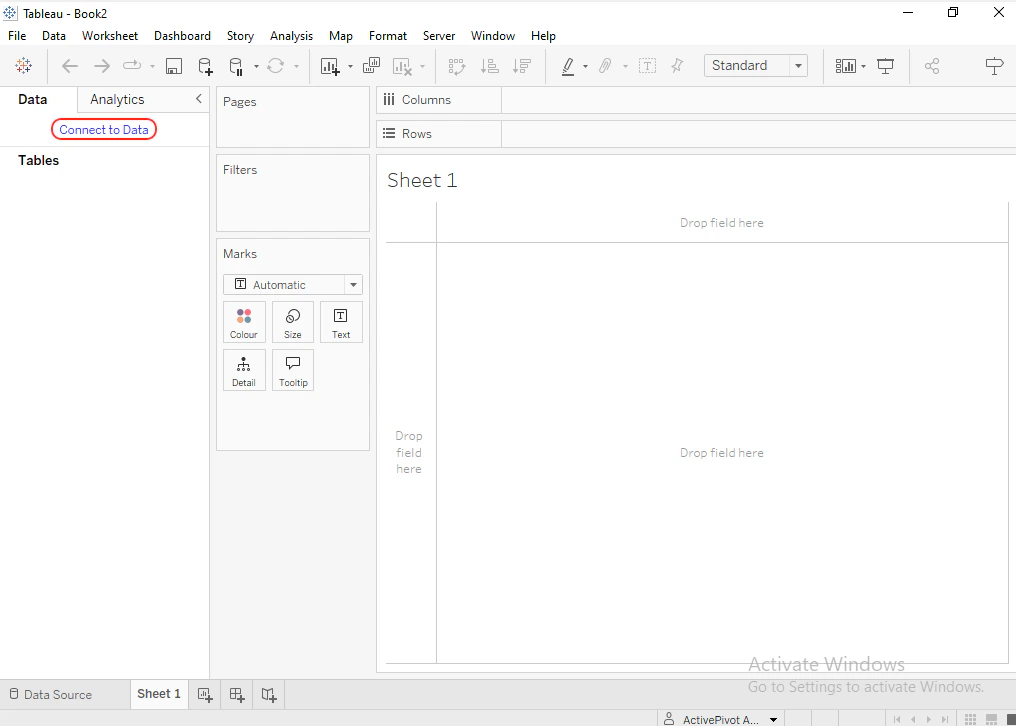The height and width of the screenshot is (726, 1016).
Task: Open the Map menu
Action: click(x=341, y=36)
